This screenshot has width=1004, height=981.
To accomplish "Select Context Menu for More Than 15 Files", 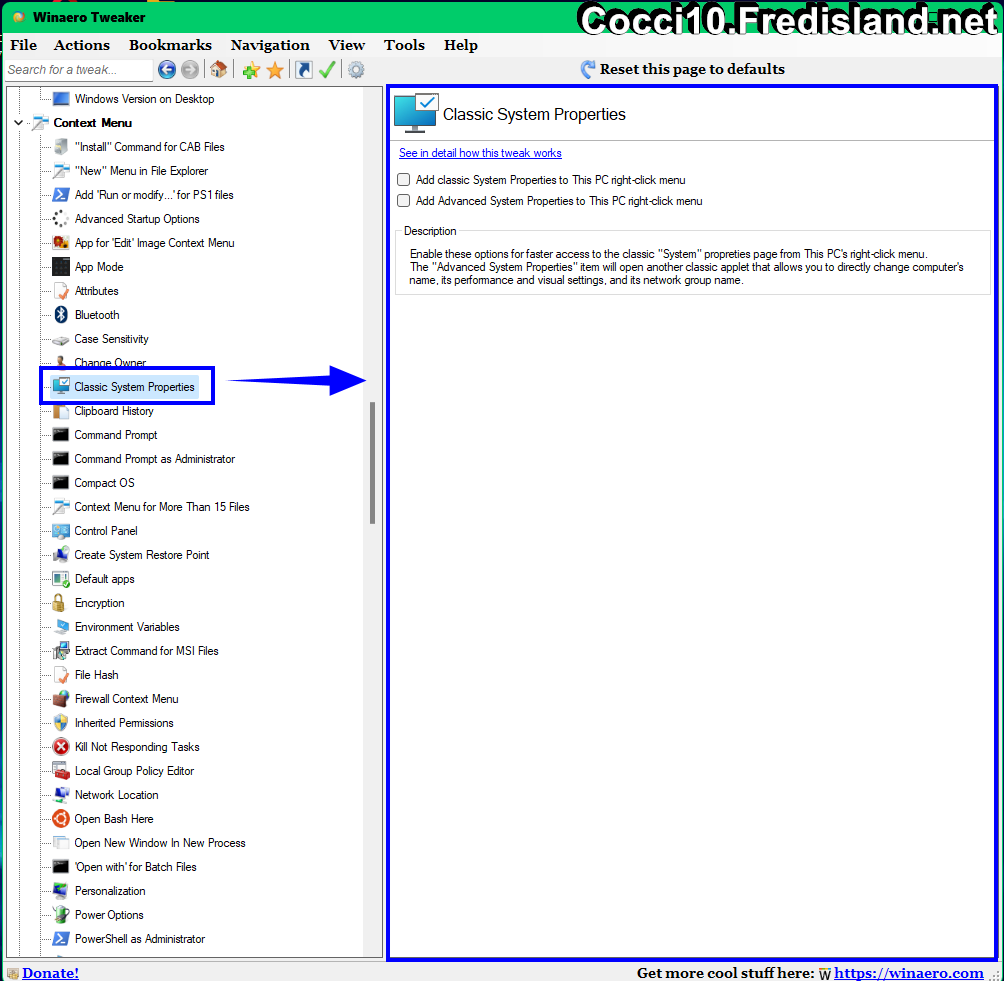I will 162,507.
